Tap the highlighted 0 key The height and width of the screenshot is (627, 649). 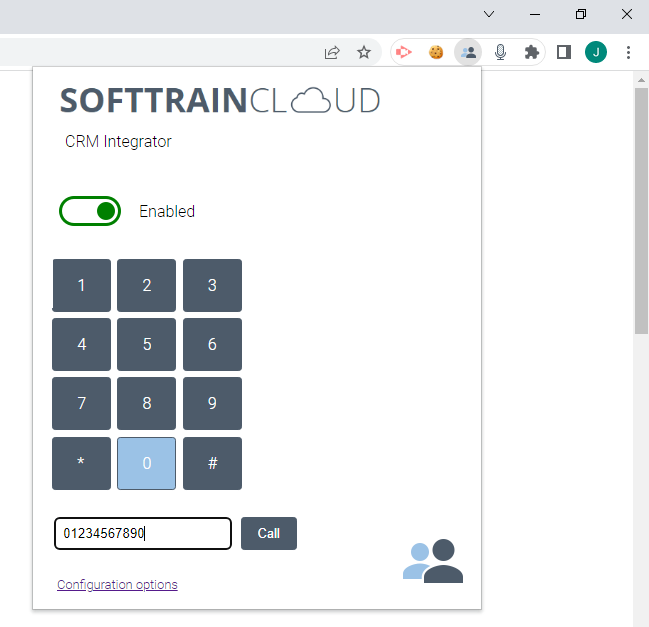(147, 464)
